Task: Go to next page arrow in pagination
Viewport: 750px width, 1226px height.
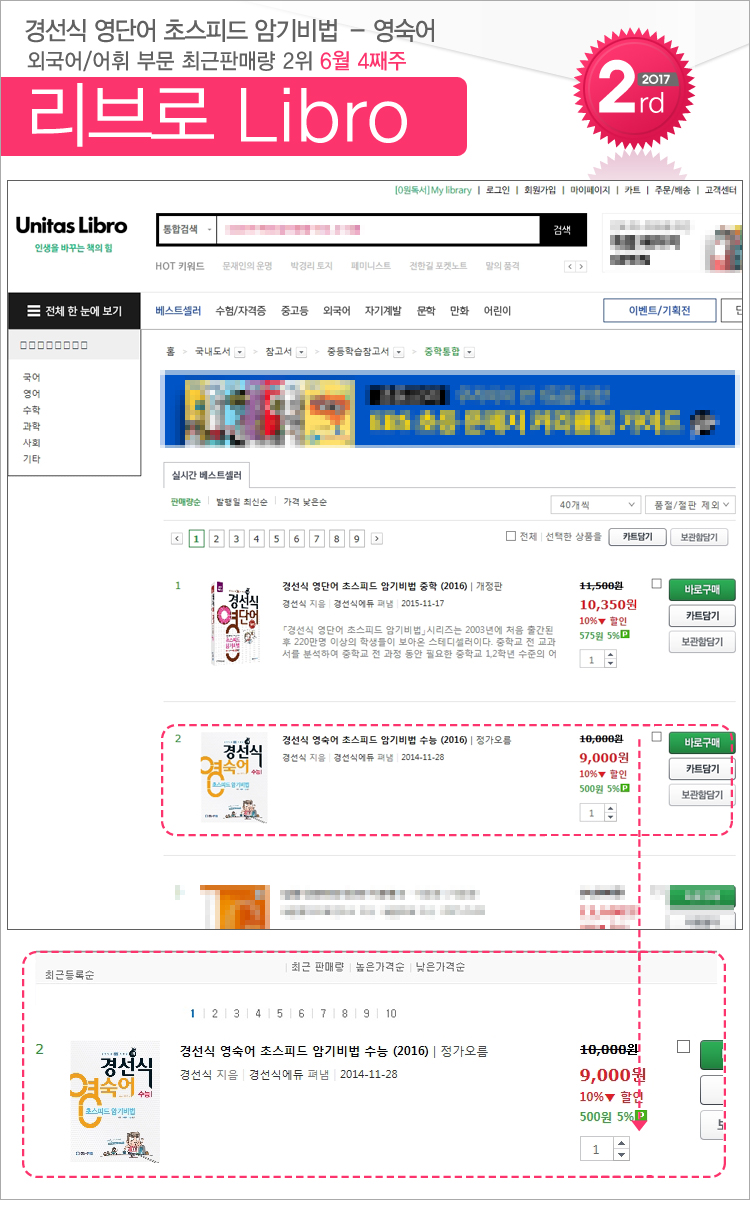Action: [377, 538]
